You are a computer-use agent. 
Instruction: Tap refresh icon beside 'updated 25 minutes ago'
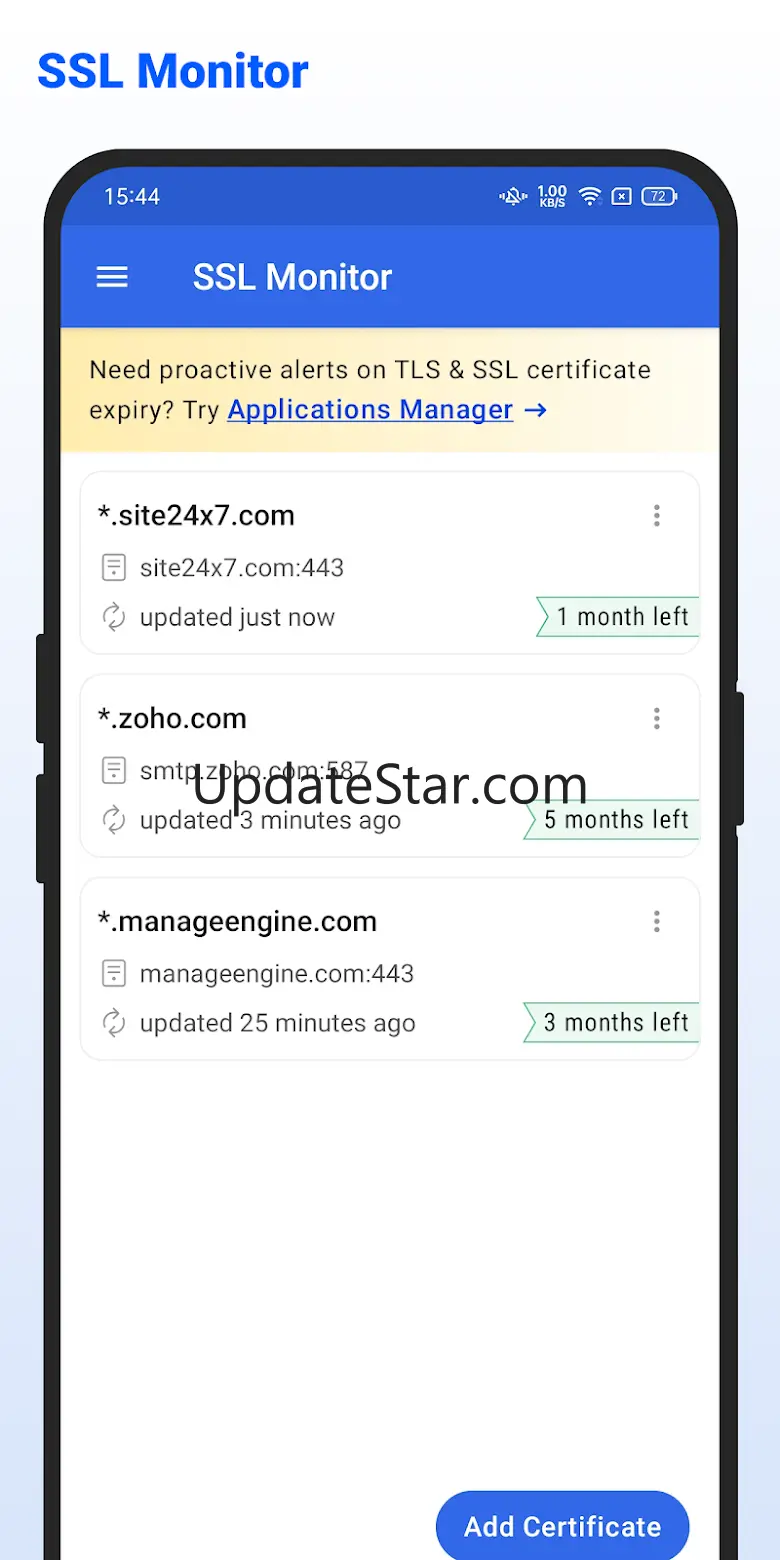click(114, 1023)
